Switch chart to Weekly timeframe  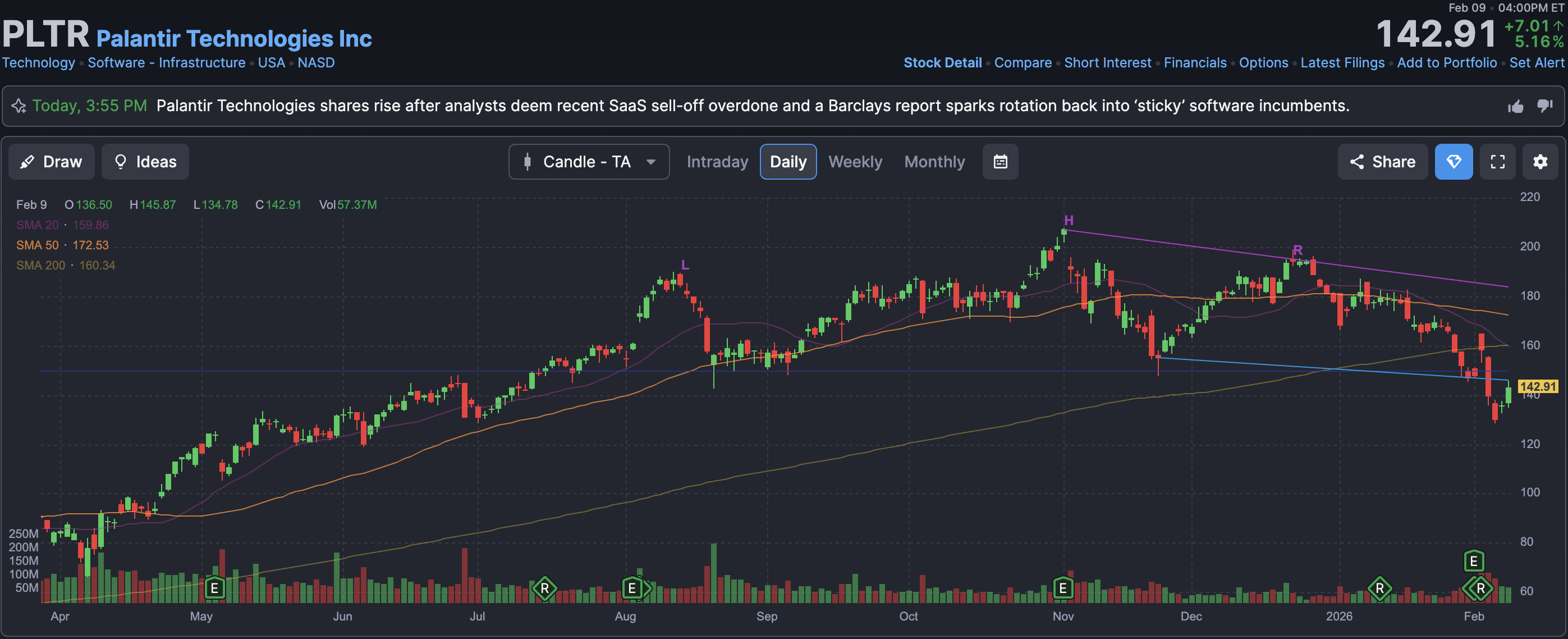click(855, 161)
